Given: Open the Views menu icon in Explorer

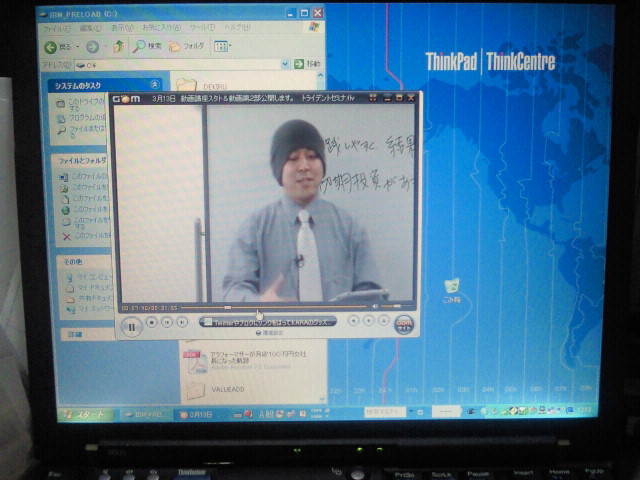Looking at the screenshot, I should [222, 46].
